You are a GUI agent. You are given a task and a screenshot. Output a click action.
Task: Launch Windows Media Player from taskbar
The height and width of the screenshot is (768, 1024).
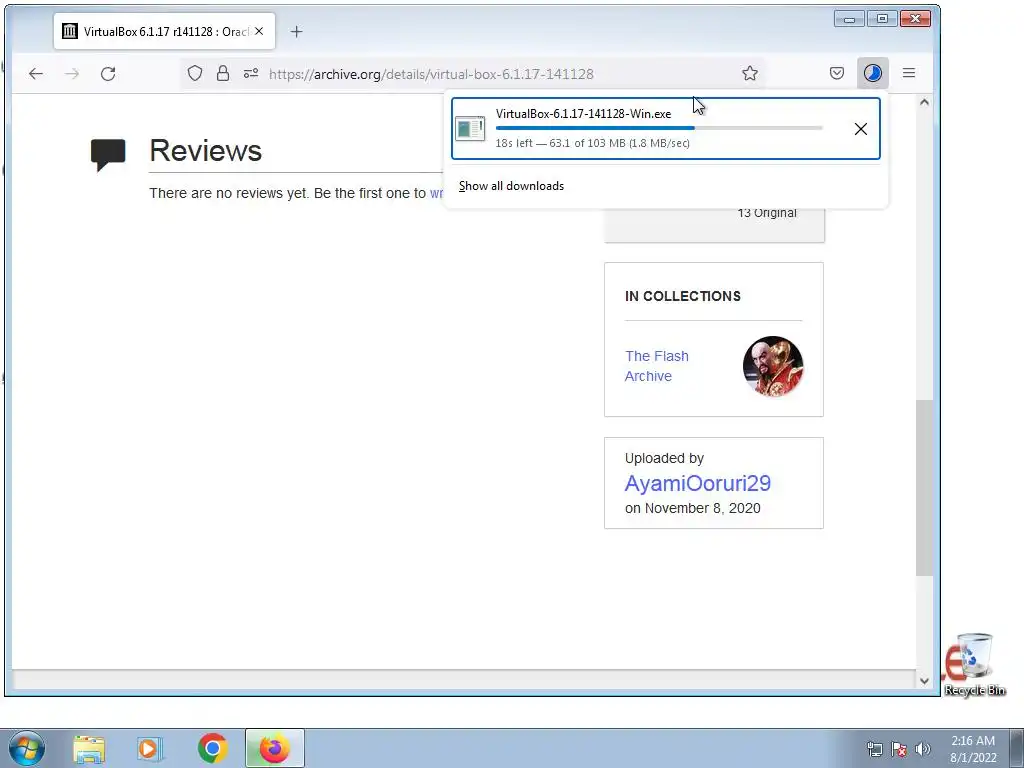tap(150, 749)
